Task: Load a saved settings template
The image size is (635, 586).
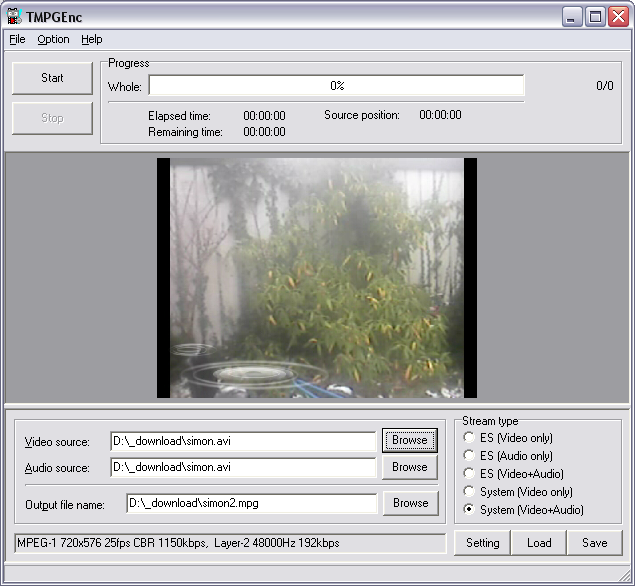Action: click(539, 543)
